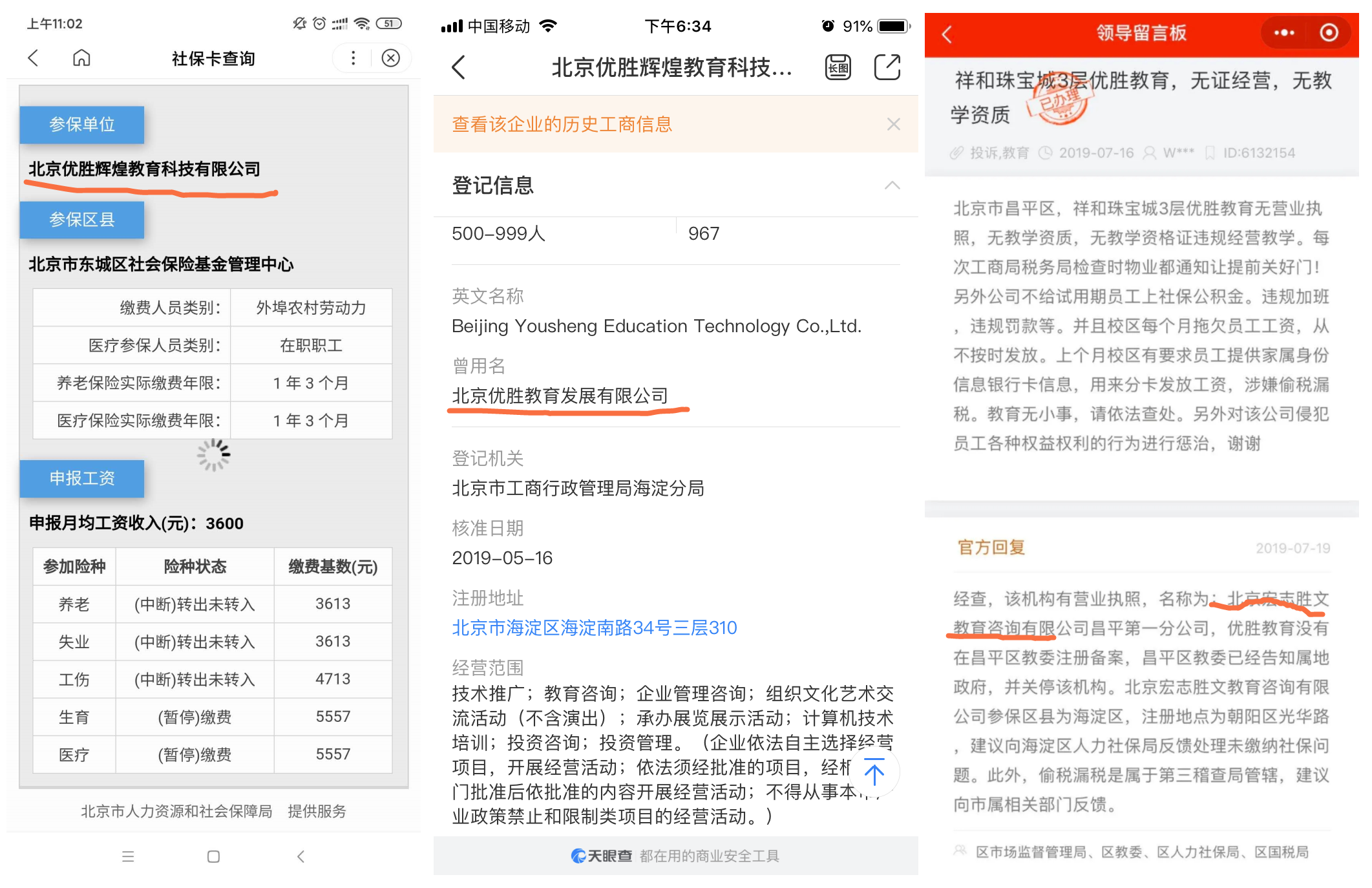Tap the 参保区县 label
The height and width of the screenshot is (888, 1372).
(82, 220)
